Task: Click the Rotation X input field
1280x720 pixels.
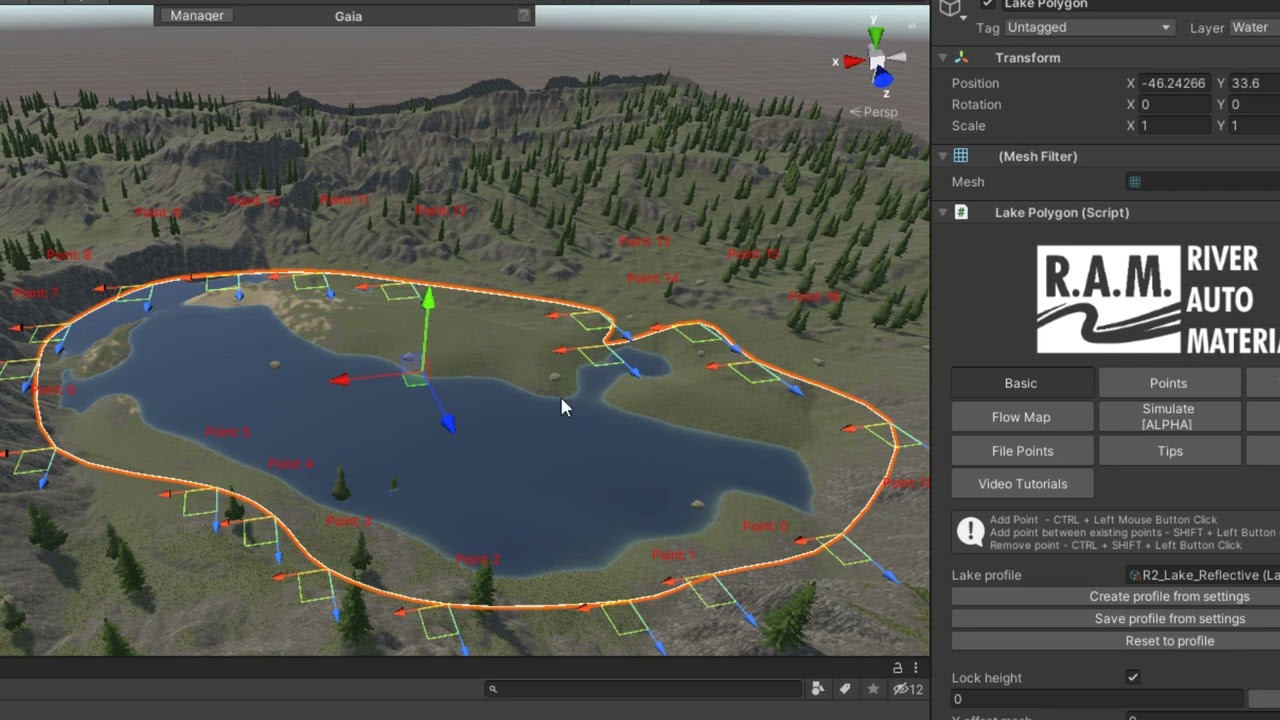Action: tap(1176, 104)
